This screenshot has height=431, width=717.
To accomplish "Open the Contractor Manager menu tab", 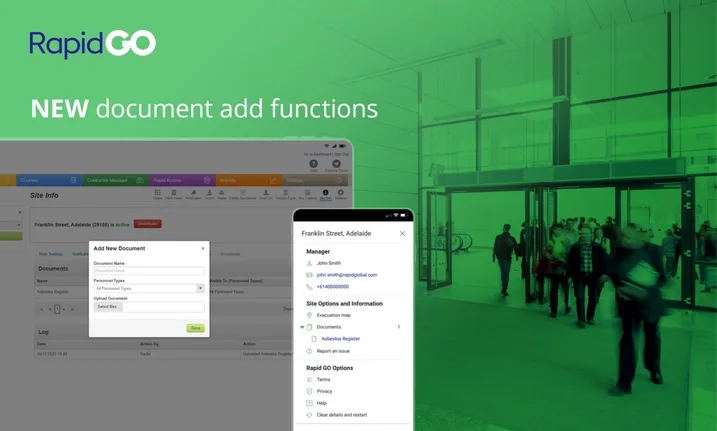I will coord(116,180).
